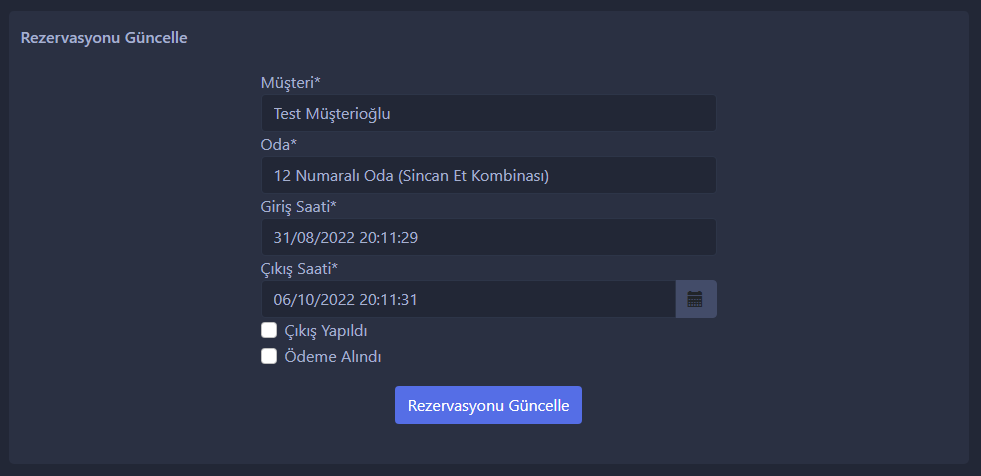This screenshot has width=981, height=476.
Task: Click the Çıkış Yapıldı label text
Action: (326, 331)
